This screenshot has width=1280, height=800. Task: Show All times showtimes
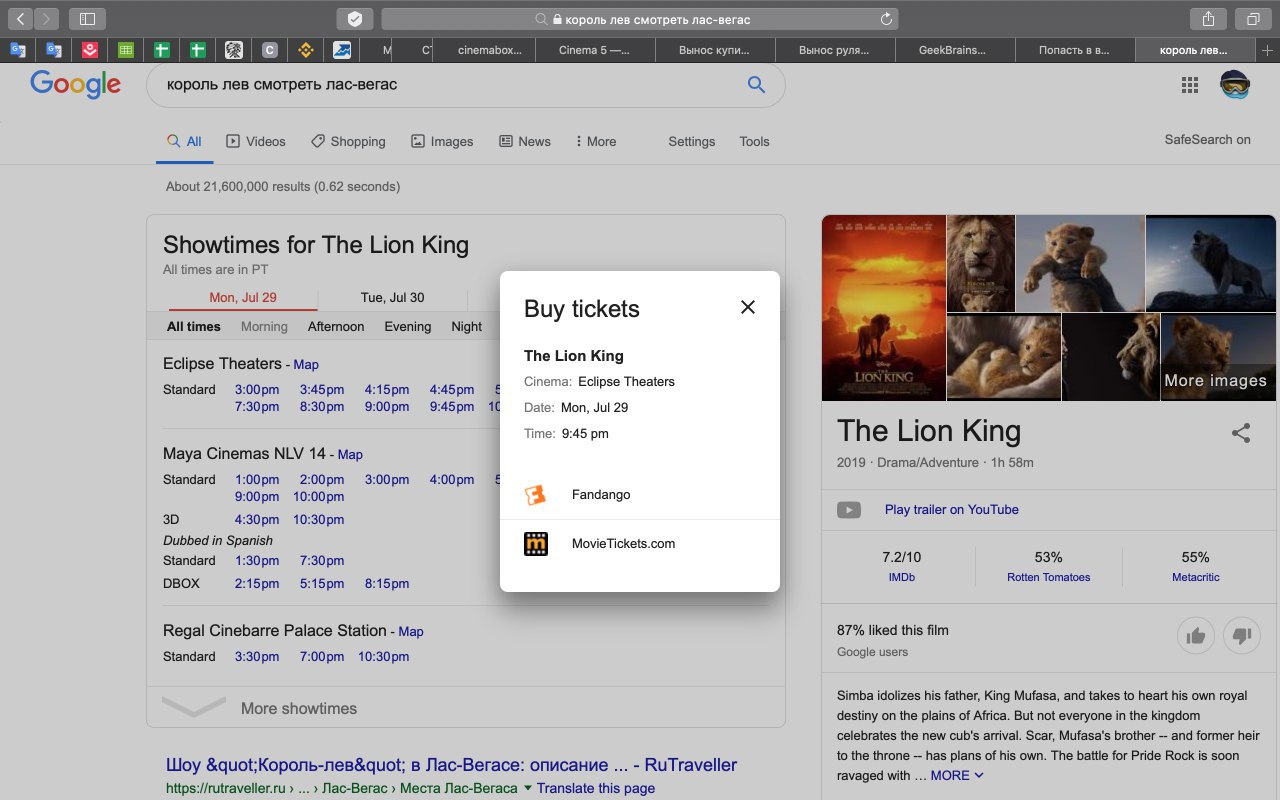click(194, 326)
